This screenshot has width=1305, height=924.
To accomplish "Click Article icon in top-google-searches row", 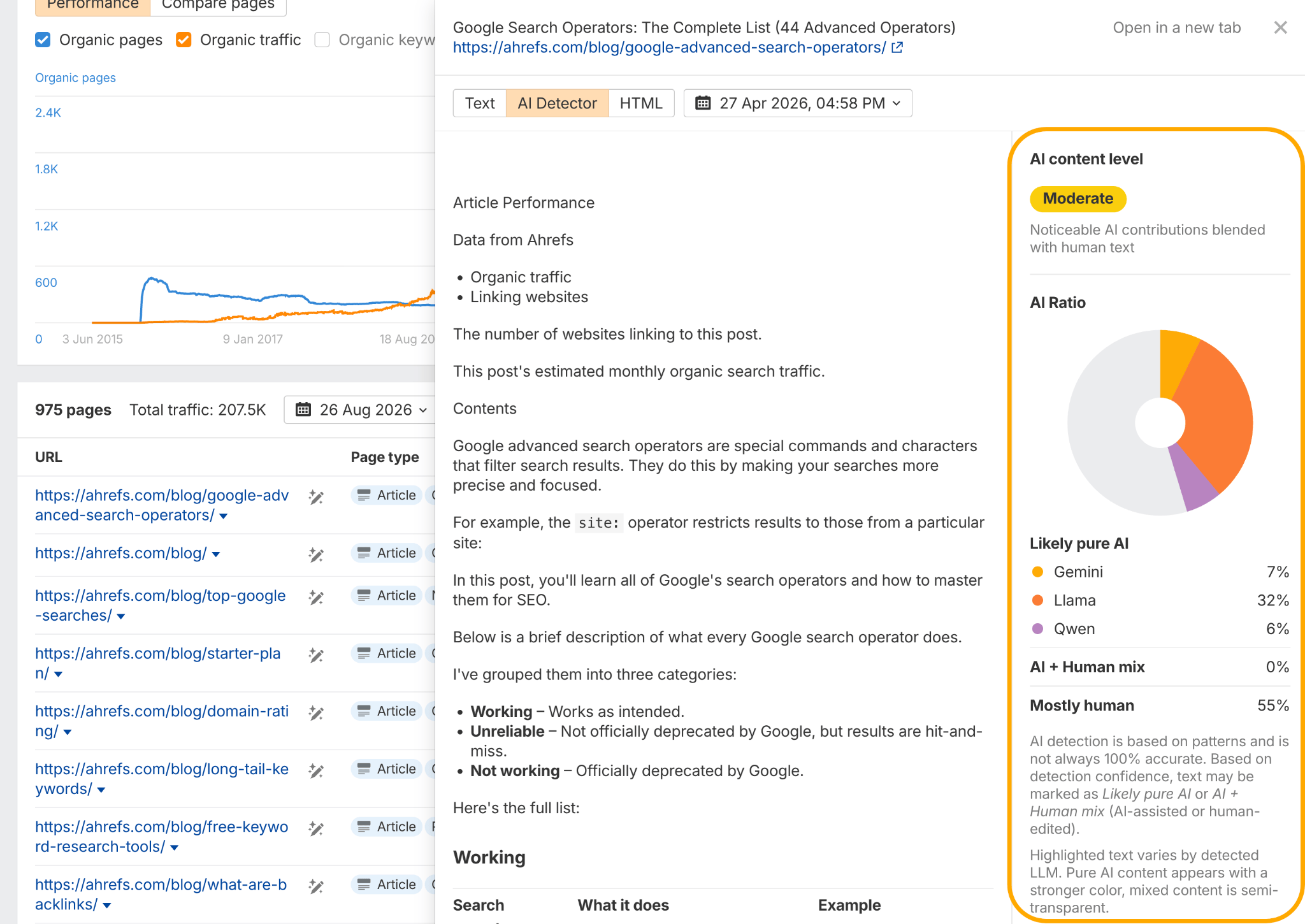I will point(364,595).
